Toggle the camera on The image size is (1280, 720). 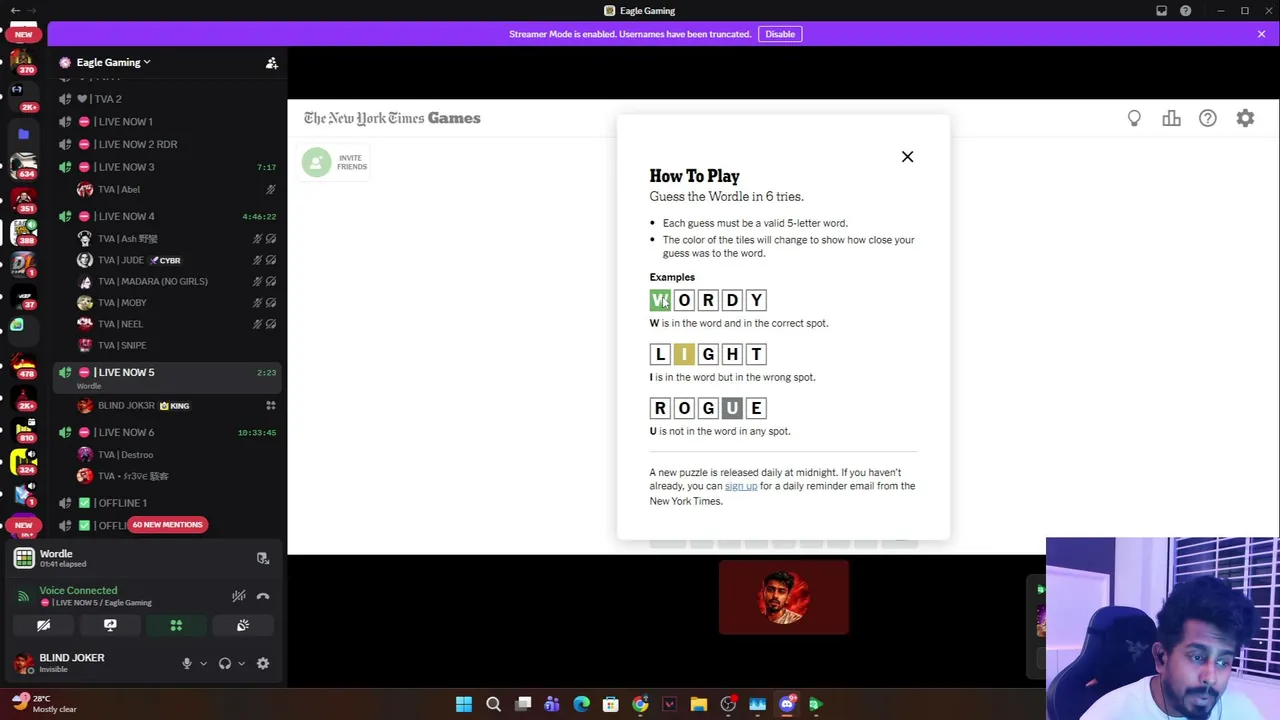tap(44, 625)
